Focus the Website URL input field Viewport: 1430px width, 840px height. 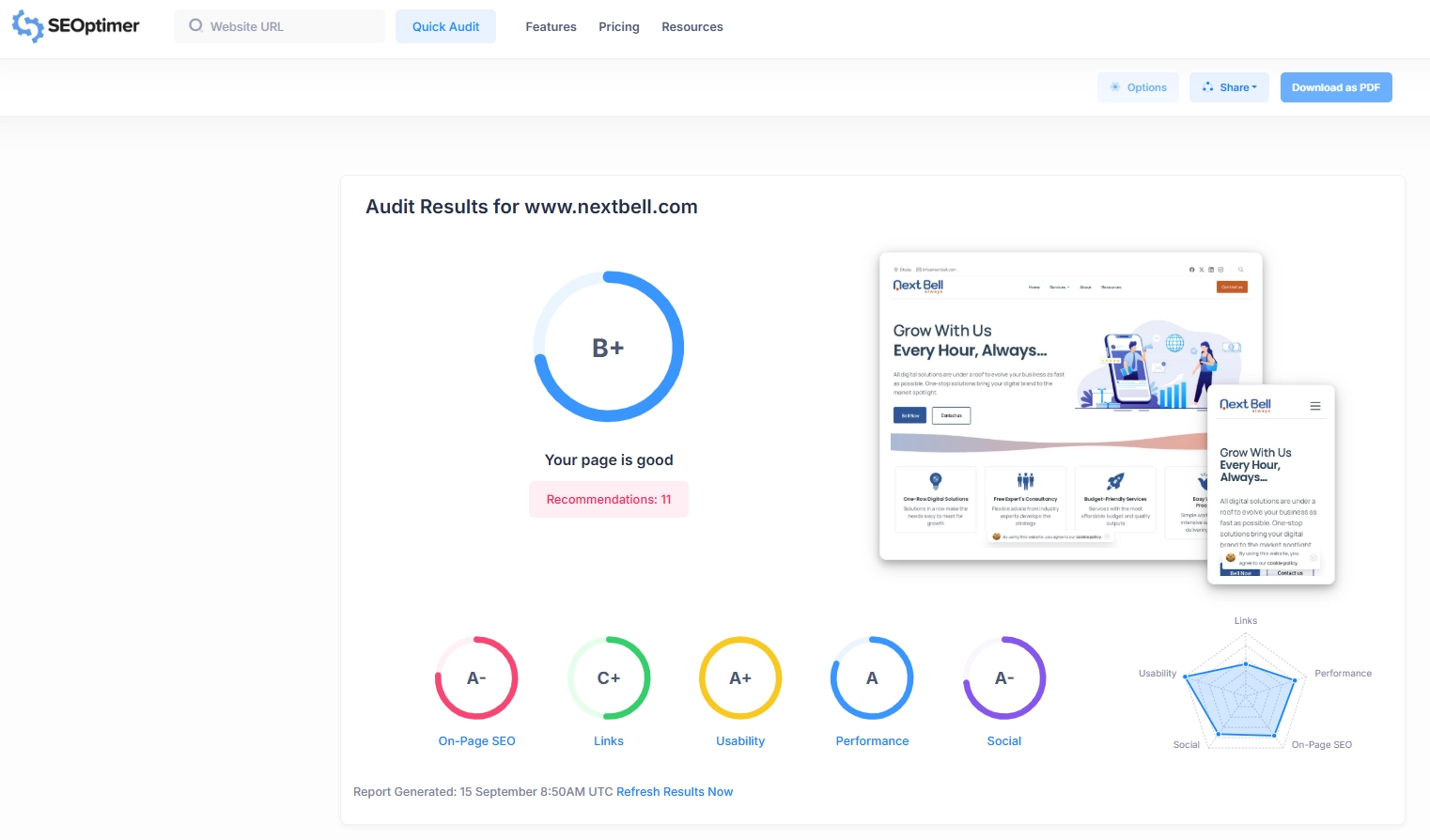tap(291, 27)
